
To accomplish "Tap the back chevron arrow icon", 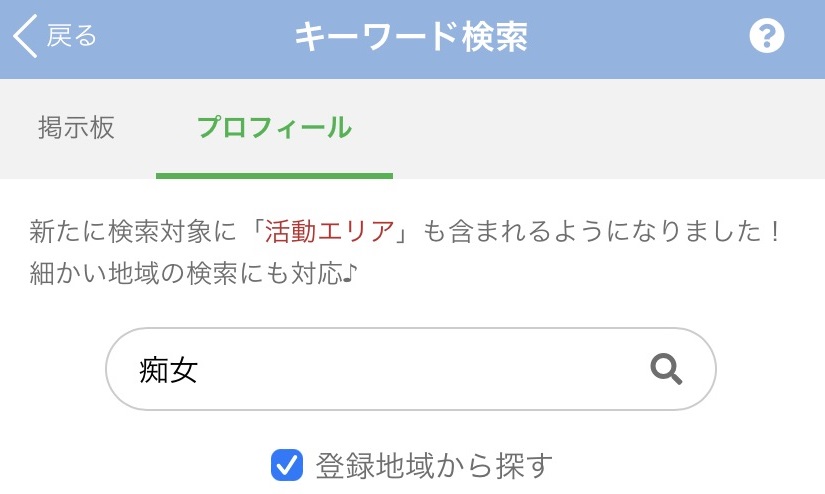I will pyautogui.click(x=25, y=38).
